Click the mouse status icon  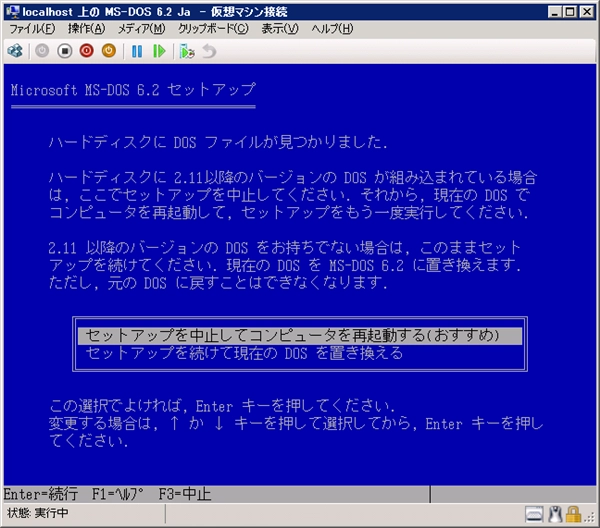[555, 514]
